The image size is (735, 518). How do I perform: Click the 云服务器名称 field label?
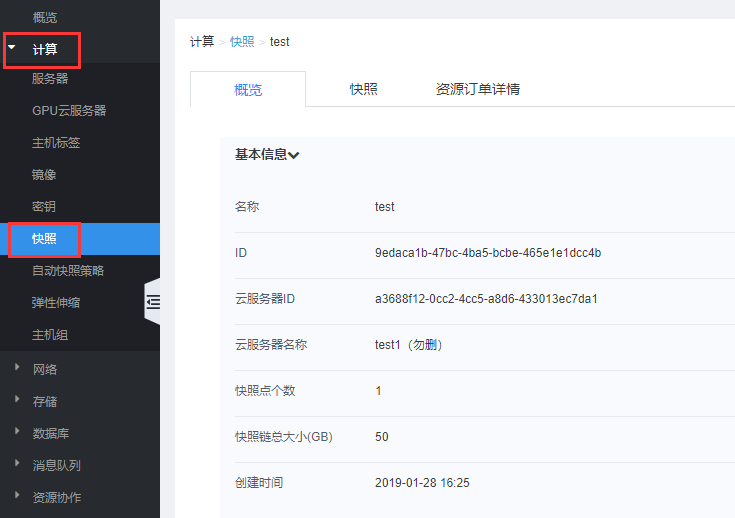tap(271, 345)
